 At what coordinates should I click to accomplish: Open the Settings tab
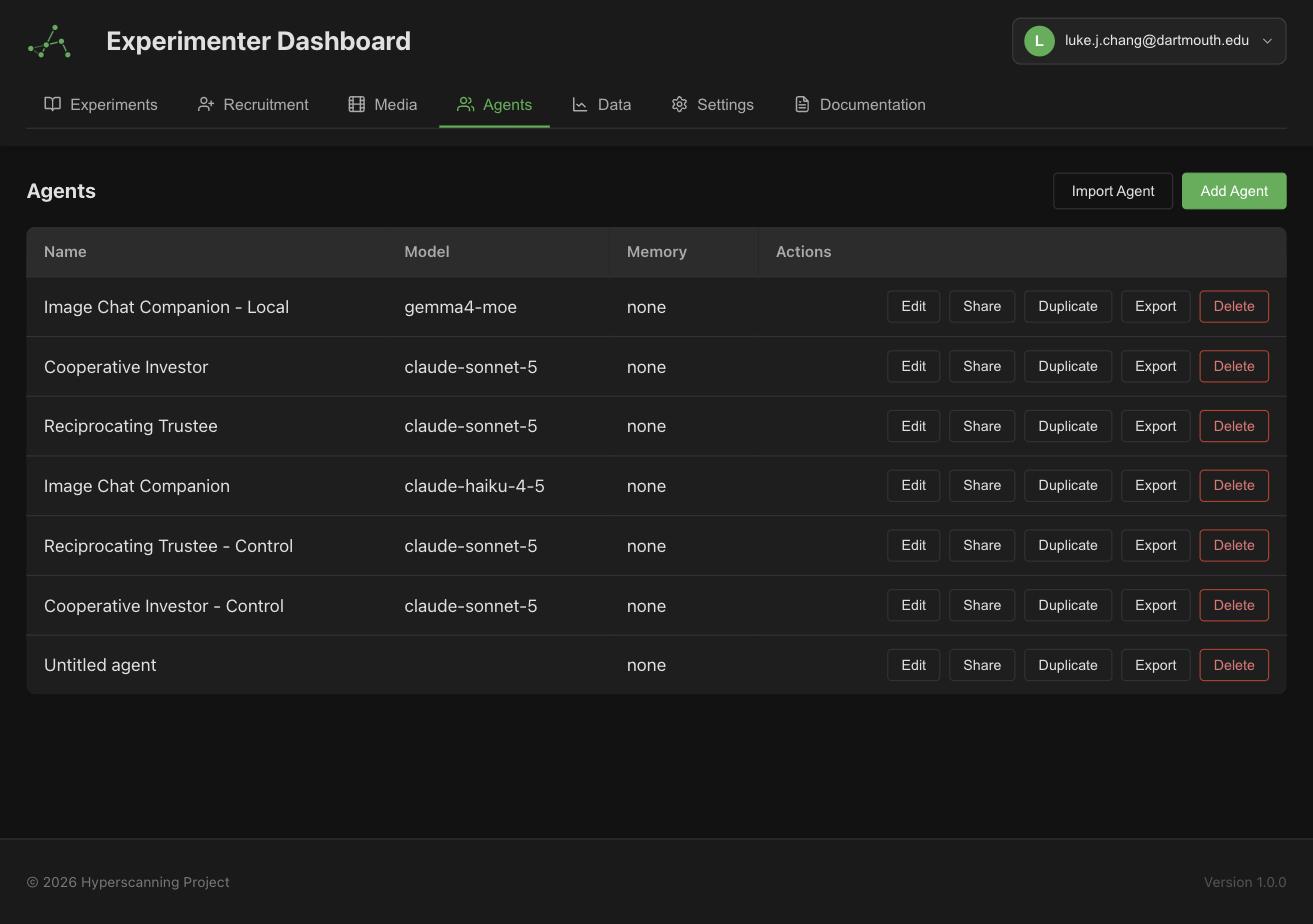click(x=713, y=104)
